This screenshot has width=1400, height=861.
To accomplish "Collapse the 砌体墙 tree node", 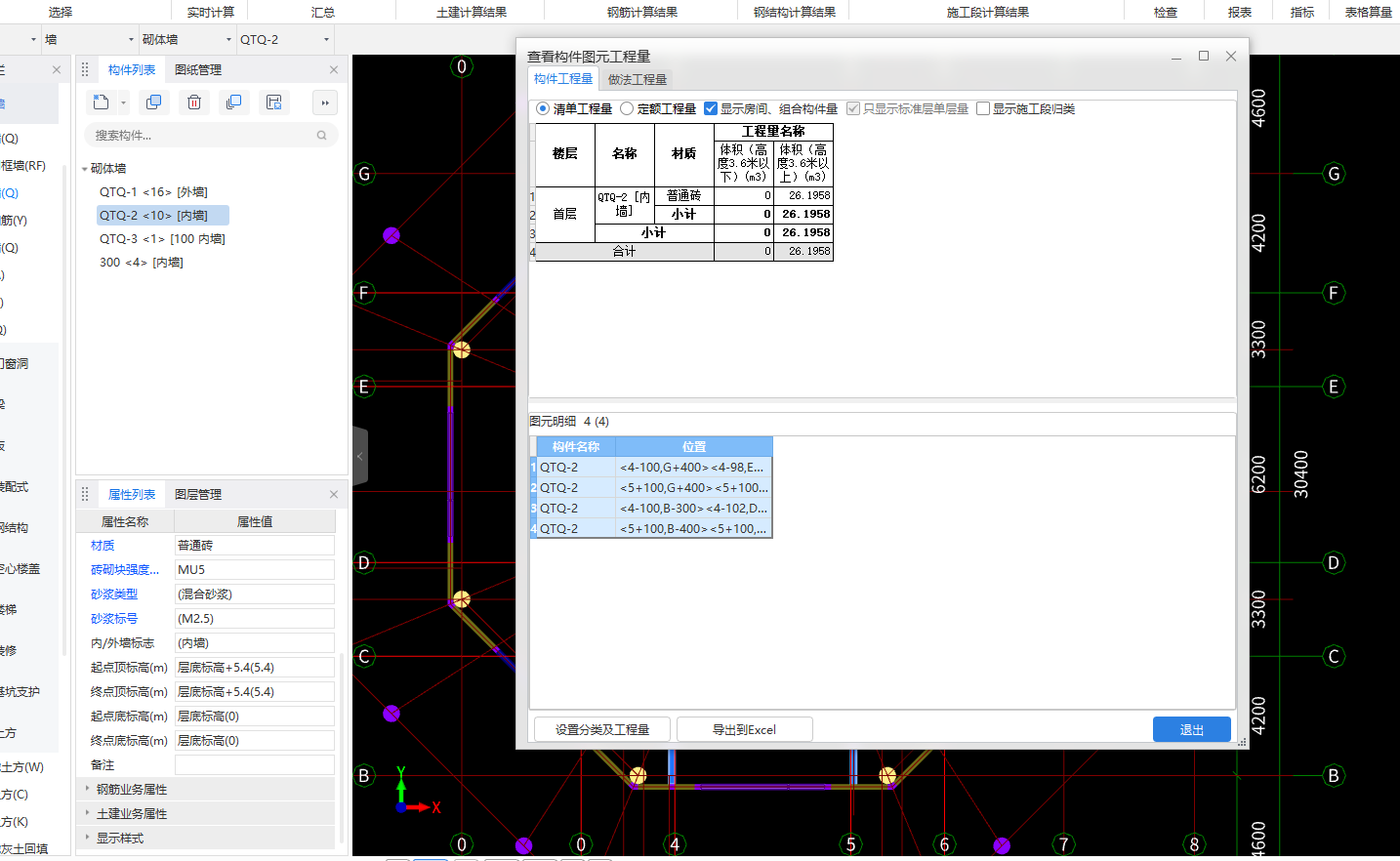I will tap(84, 169).
